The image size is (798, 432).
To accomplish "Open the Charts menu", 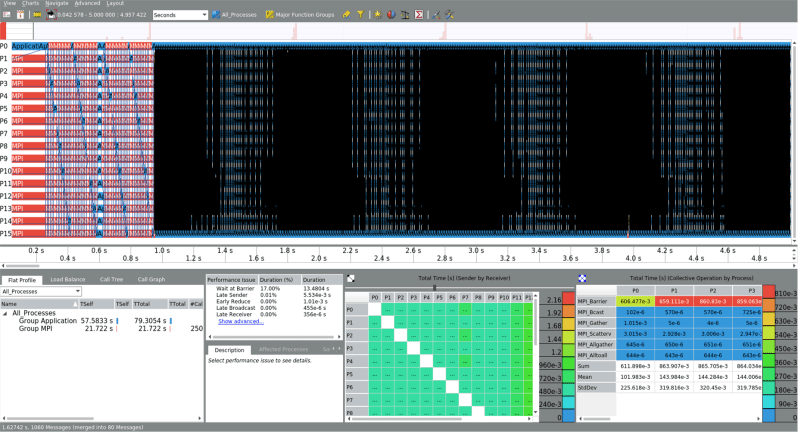I will pyautogui.click(x=31, y=3).
